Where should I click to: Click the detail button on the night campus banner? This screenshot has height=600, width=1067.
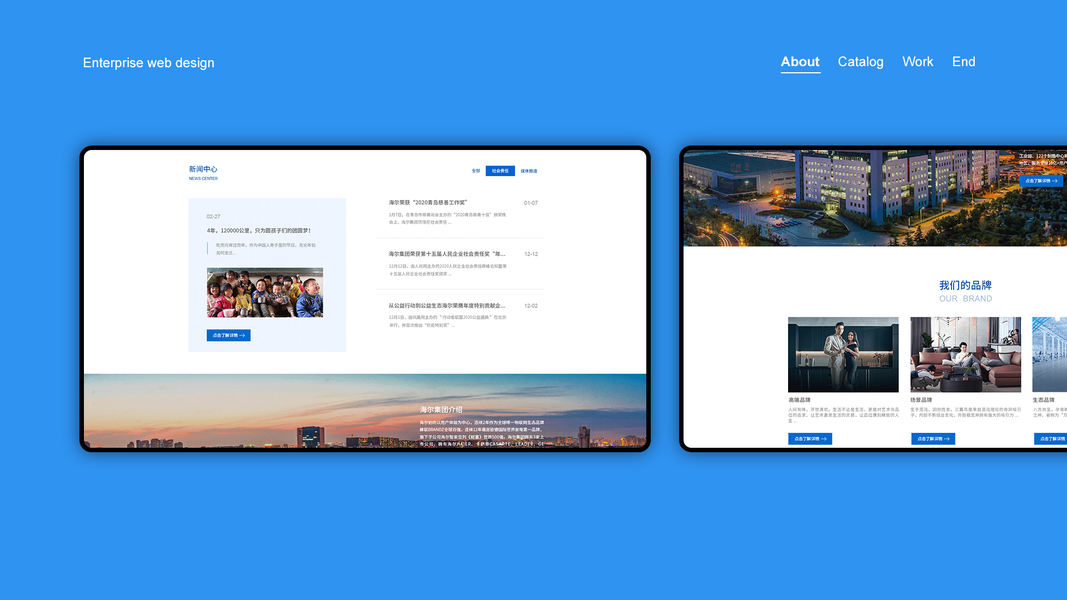1041,181
